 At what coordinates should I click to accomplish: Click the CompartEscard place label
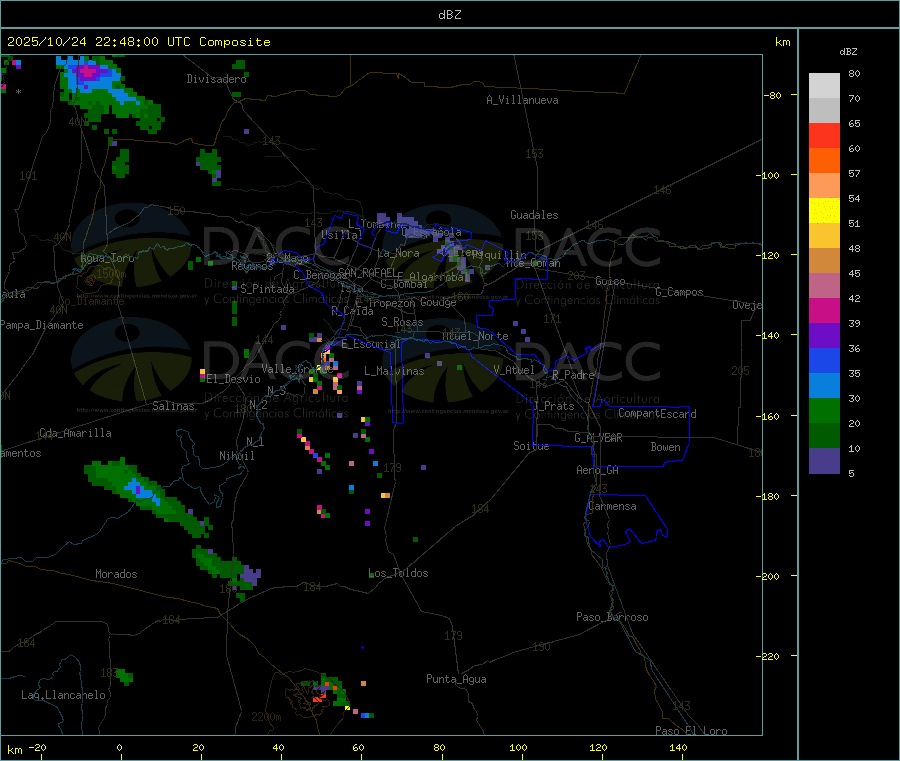(x=657, y=414)
